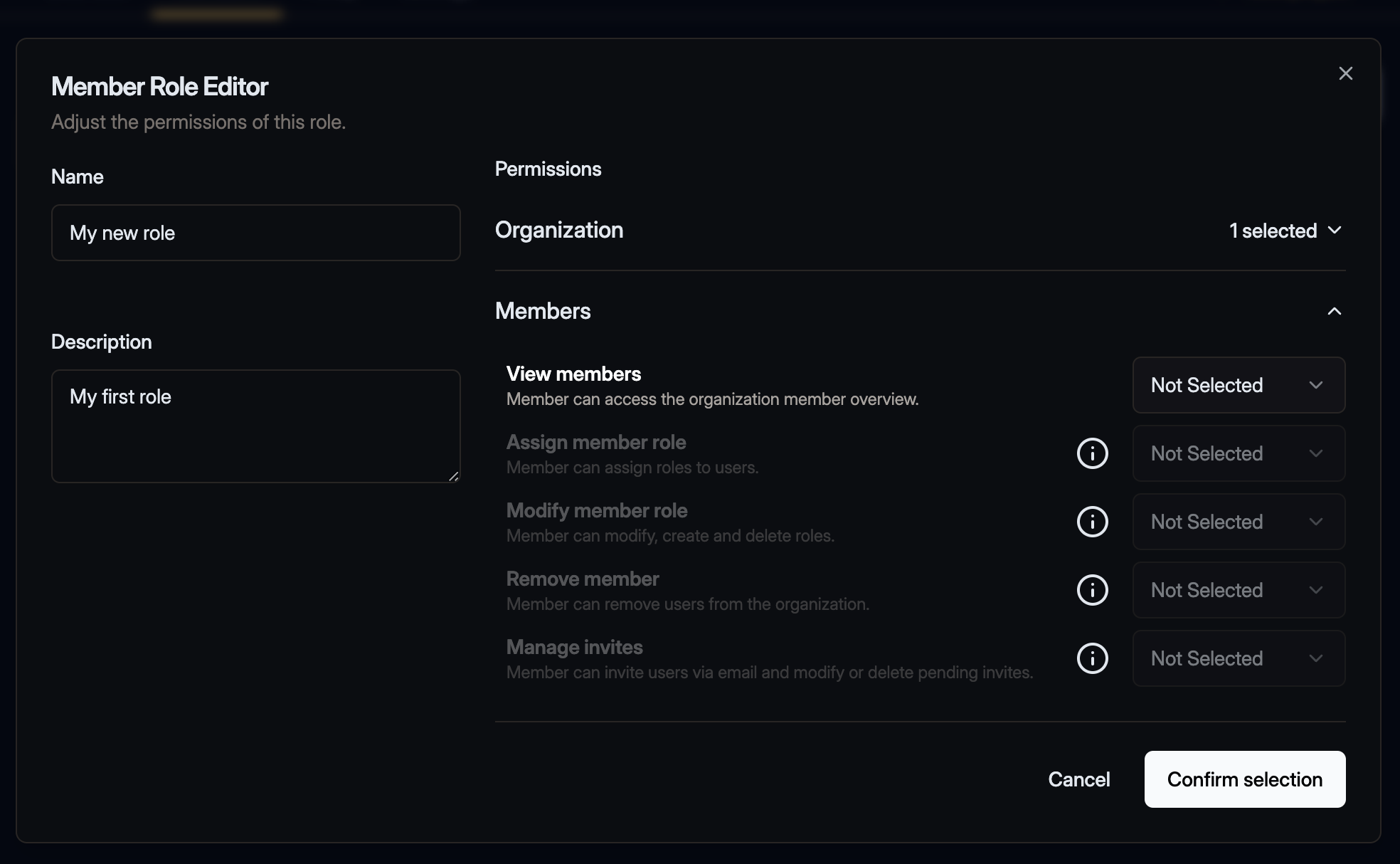
Task: Open the Remove member dropdown
Action: click(1238, 590)
